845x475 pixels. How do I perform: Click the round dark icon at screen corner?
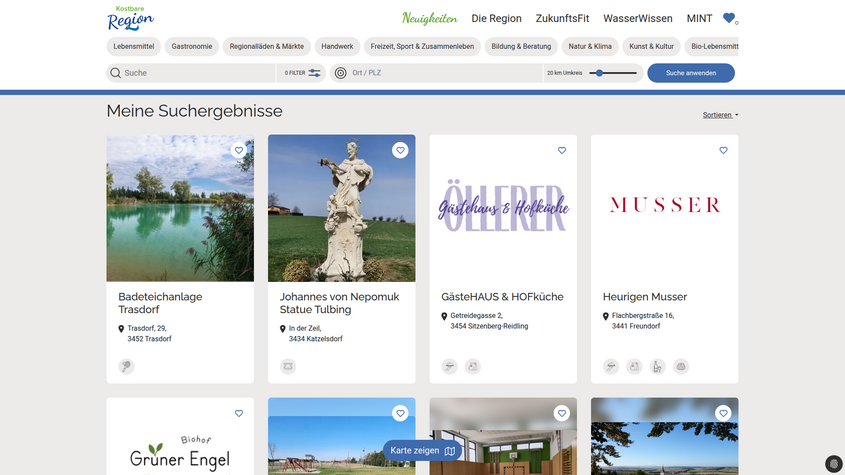tap(834, 464)
